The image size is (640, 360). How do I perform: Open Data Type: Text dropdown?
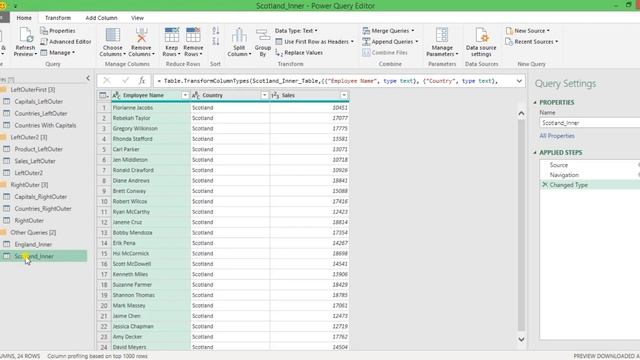coord(296,31)
